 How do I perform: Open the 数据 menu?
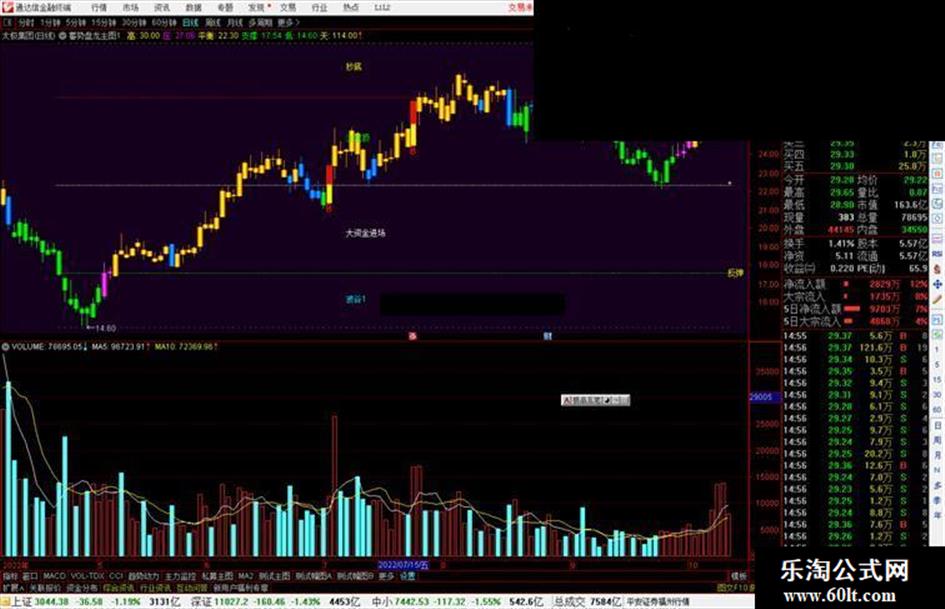[x=193, y=7]
